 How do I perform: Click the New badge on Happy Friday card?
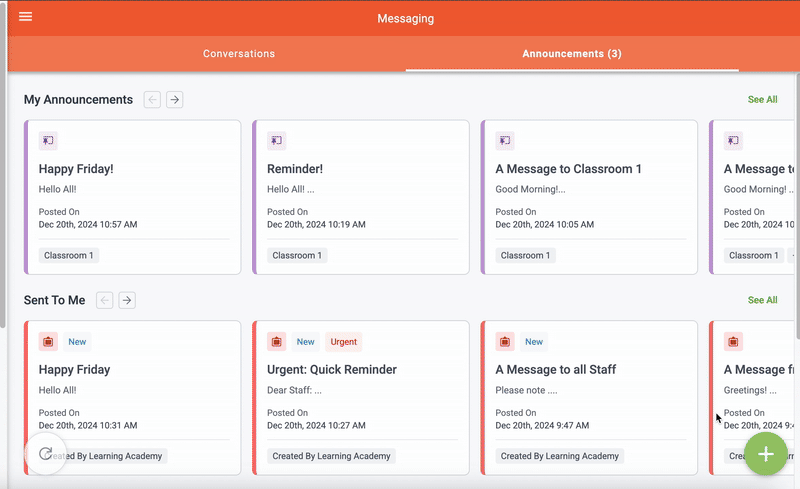(77, 342)
